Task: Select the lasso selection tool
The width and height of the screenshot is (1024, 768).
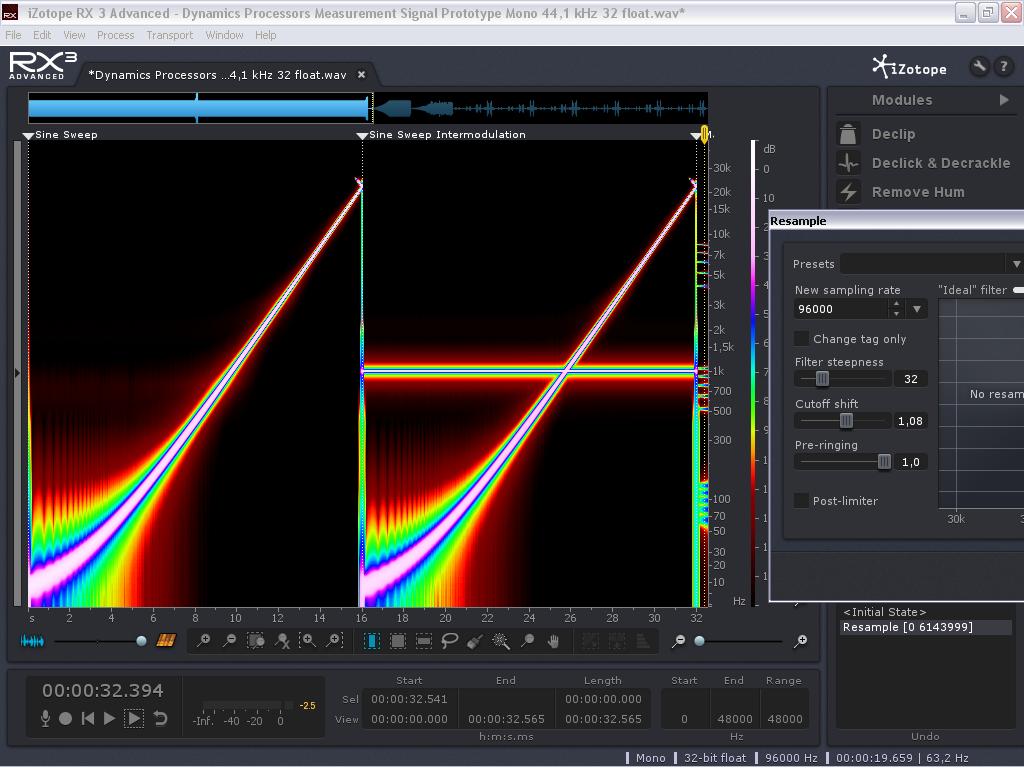Action: coord(450,641)
